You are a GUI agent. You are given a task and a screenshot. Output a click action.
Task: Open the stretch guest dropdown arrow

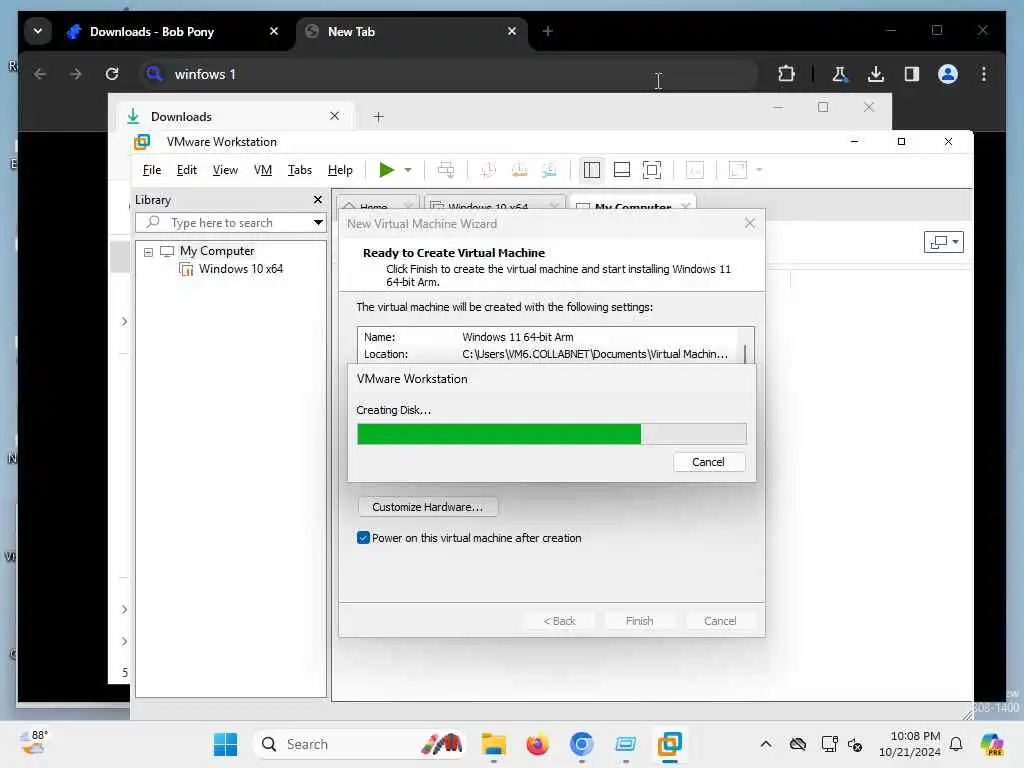(x=759, y=170)
